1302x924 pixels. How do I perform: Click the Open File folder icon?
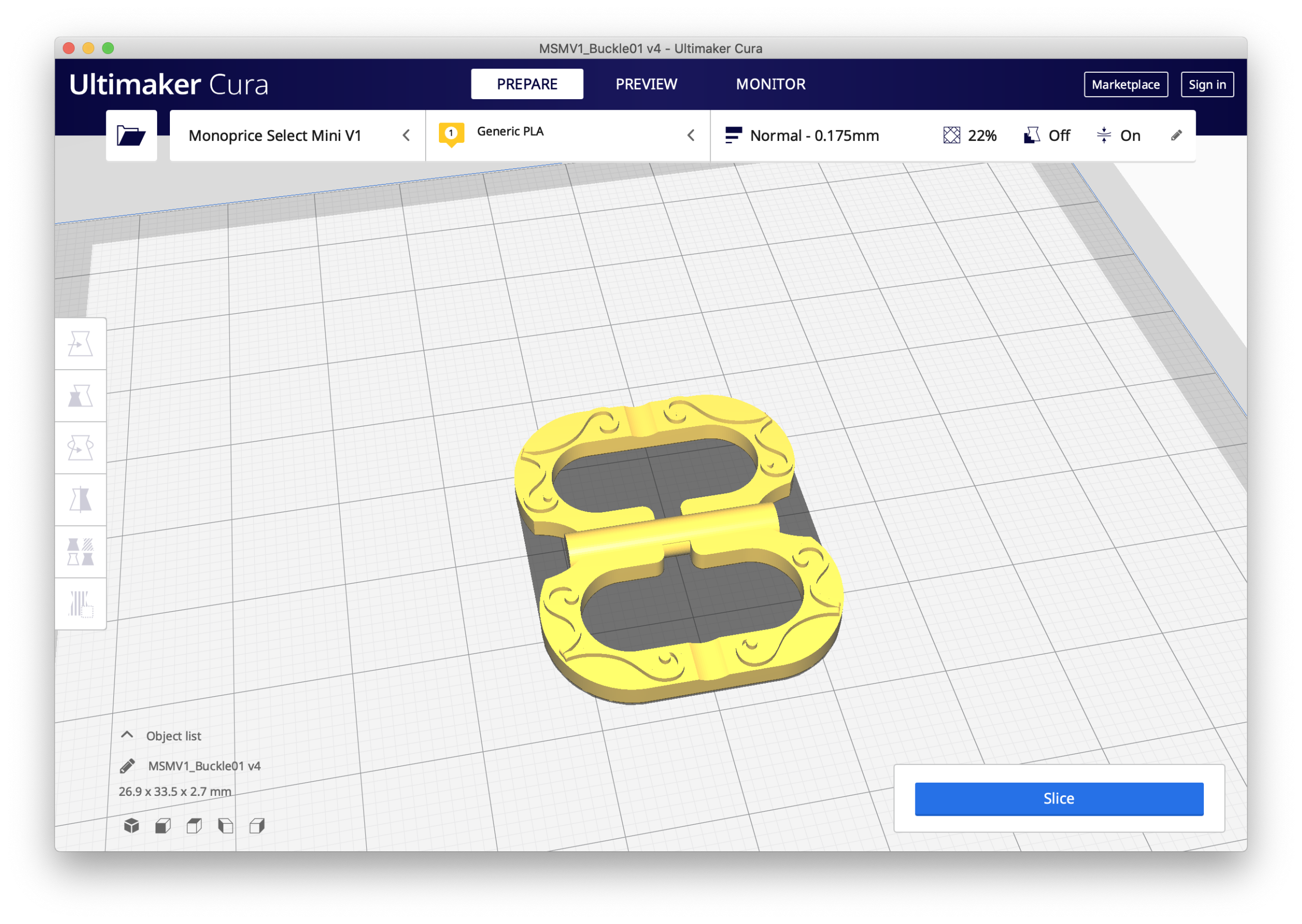click(x=131, y=135)
